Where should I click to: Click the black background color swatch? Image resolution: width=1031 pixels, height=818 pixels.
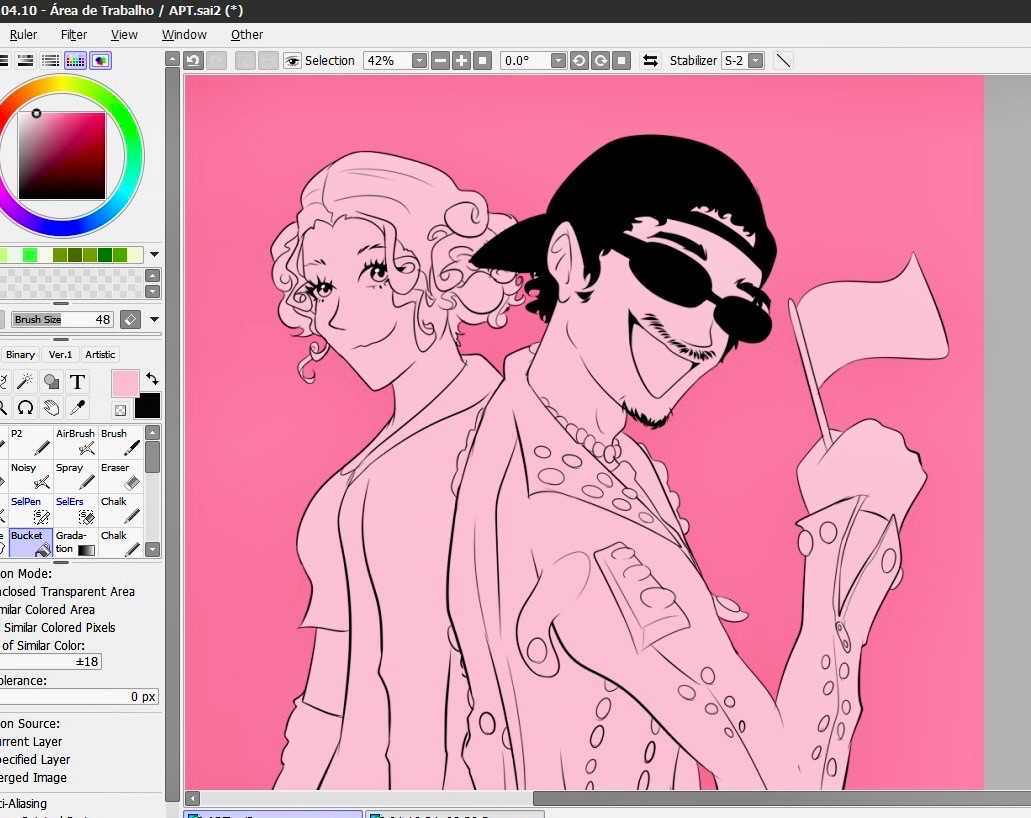coord(147,406)
